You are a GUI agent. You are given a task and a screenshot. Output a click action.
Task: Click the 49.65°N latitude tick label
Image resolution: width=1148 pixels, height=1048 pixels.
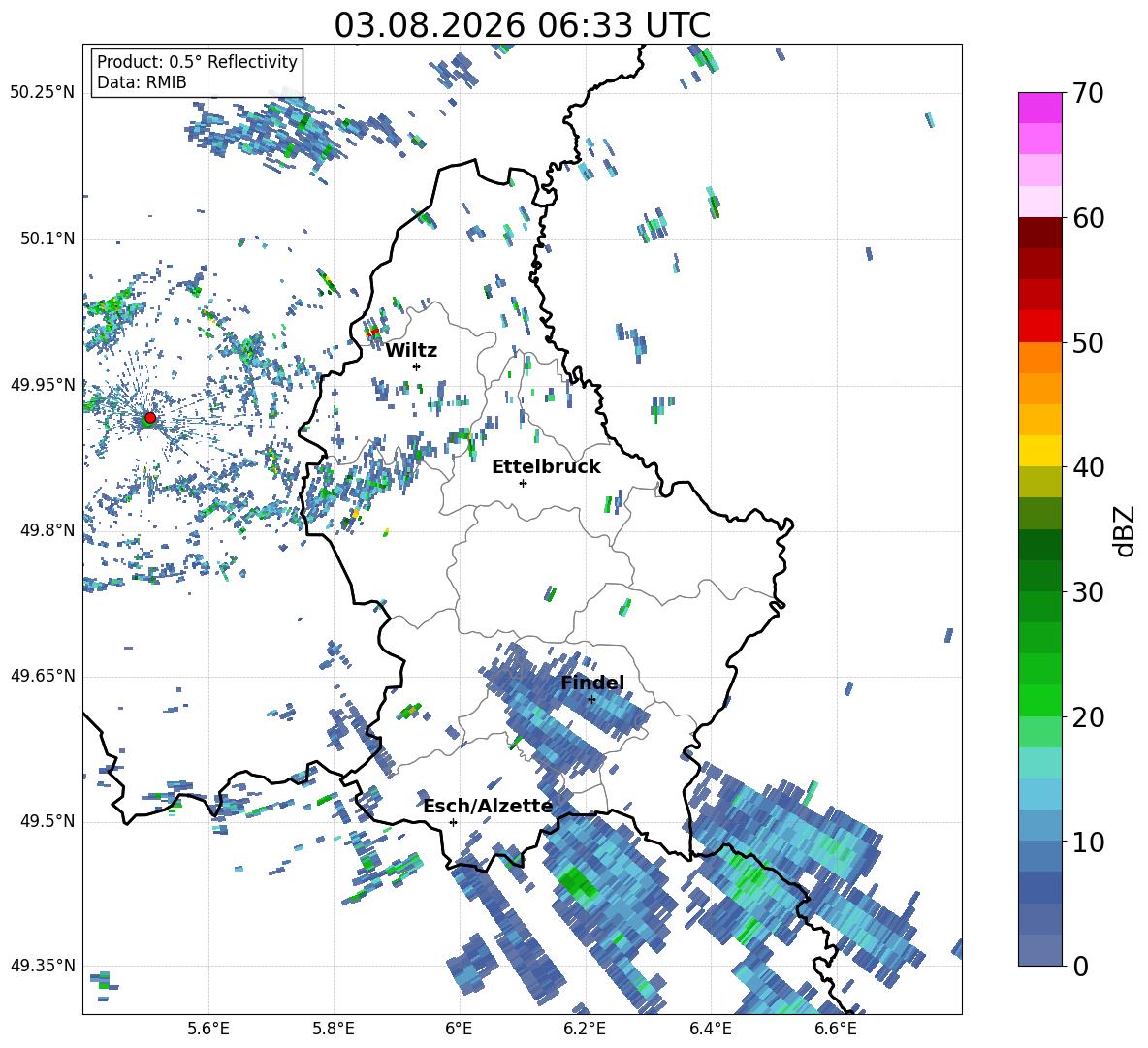(x=43, y=676)
